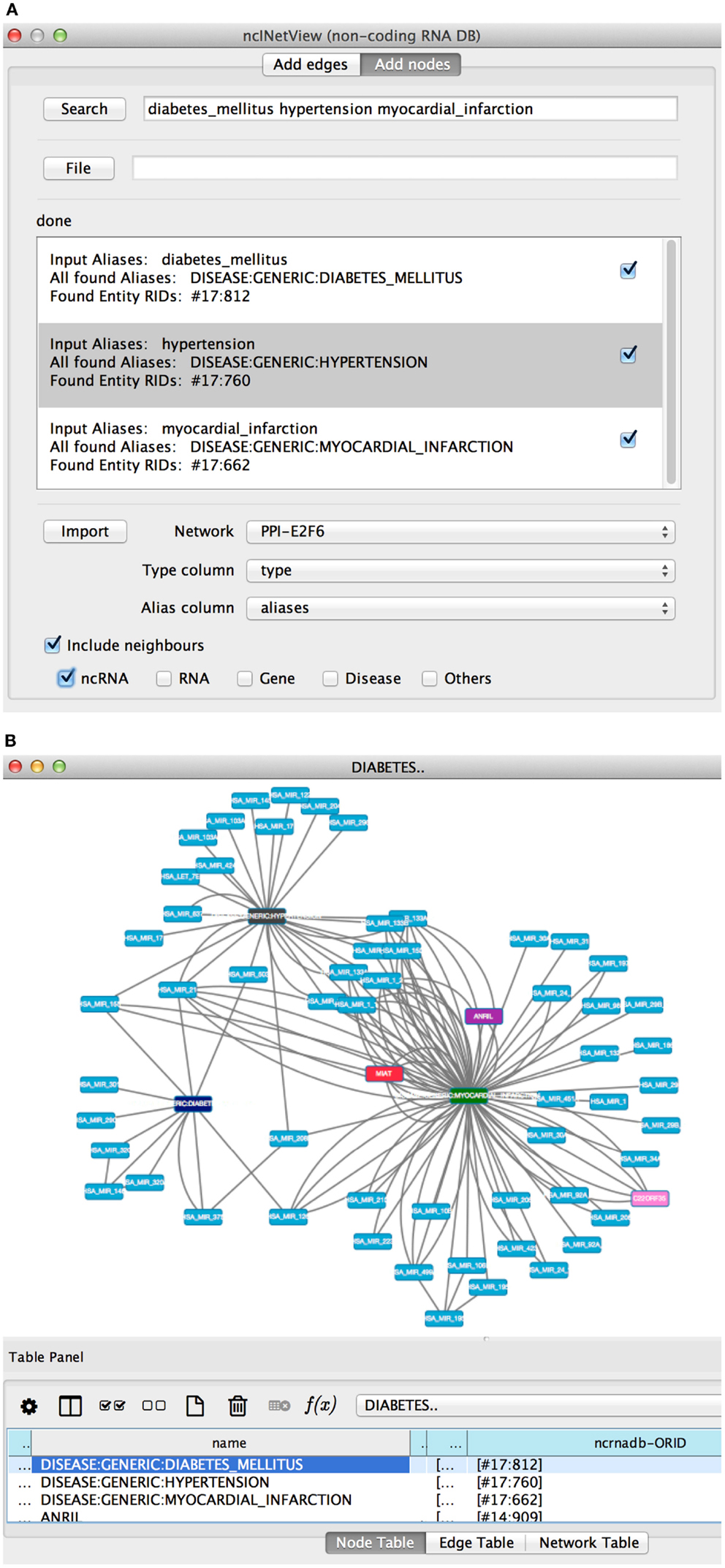
Task: Enable the Disease neighbour type checkbox
Action: [330, 679]
